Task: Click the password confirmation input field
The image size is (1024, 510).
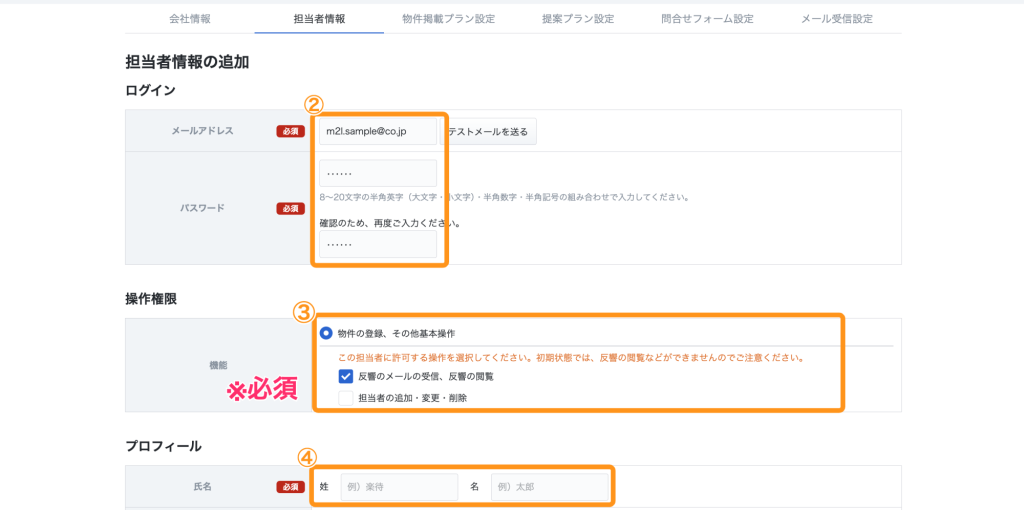Action: pos(378,244)
